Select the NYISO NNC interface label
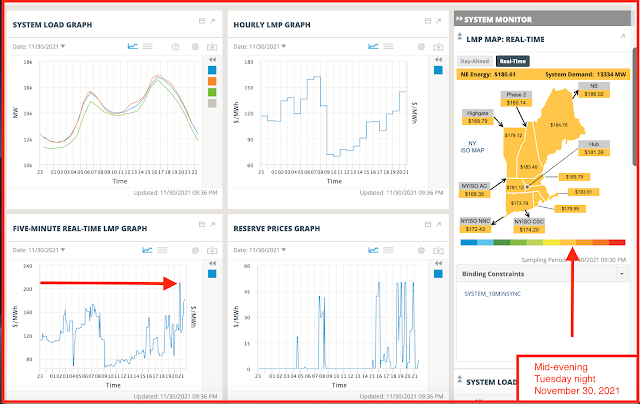The width and height of the screenshot is (640, 404). tap(475, 225)
